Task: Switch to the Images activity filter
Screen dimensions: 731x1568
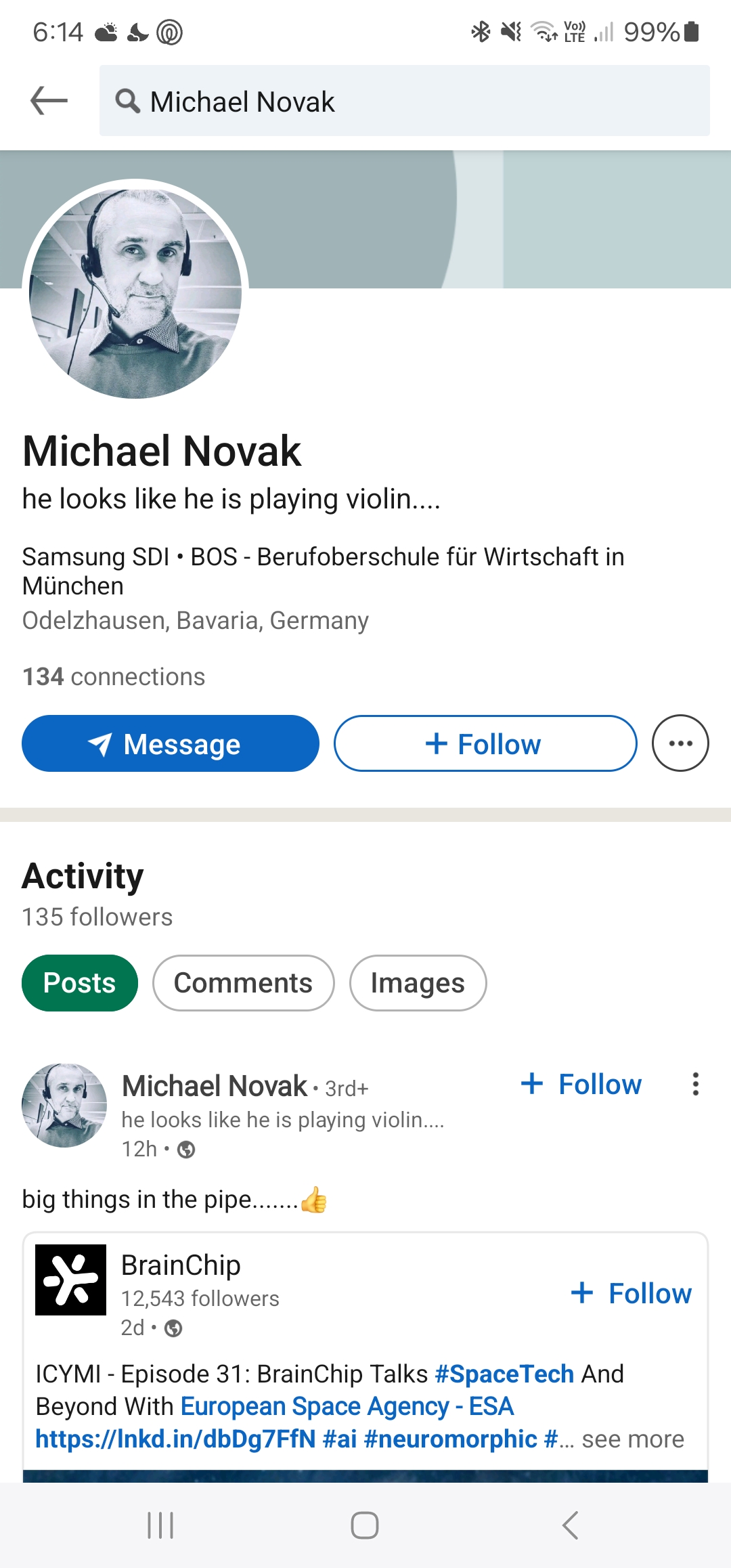Action: coord(418,983)
